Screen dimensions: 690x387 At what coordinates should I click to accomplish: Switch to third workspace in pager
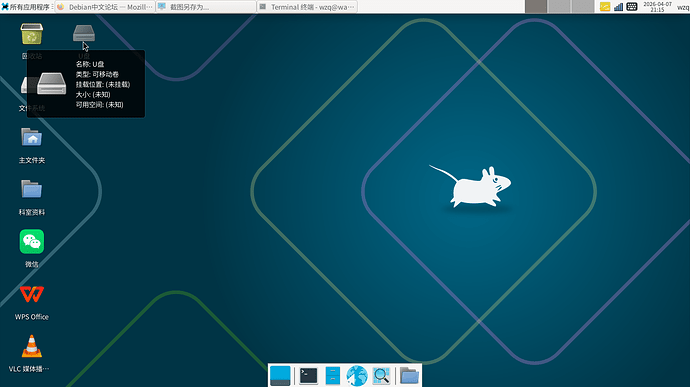click(583, 7)
